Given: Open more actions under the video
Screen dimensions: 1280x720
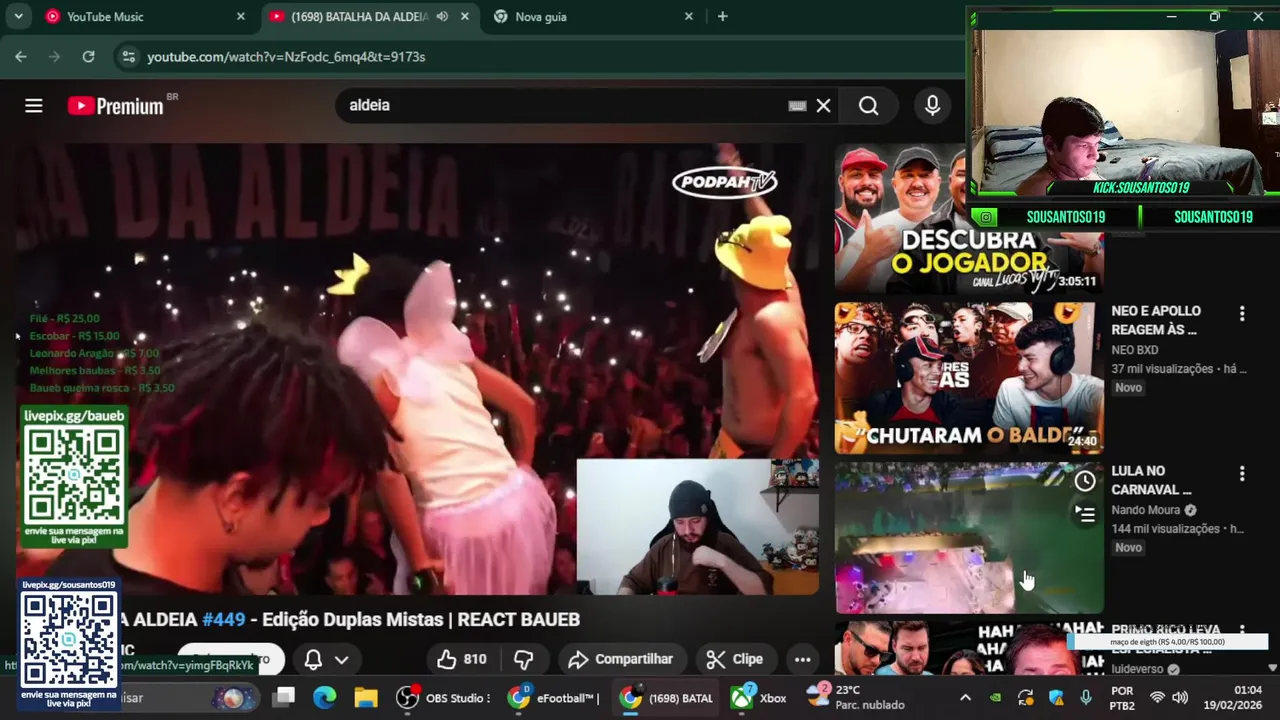Looking at the screenshot, I should point(802,659).
